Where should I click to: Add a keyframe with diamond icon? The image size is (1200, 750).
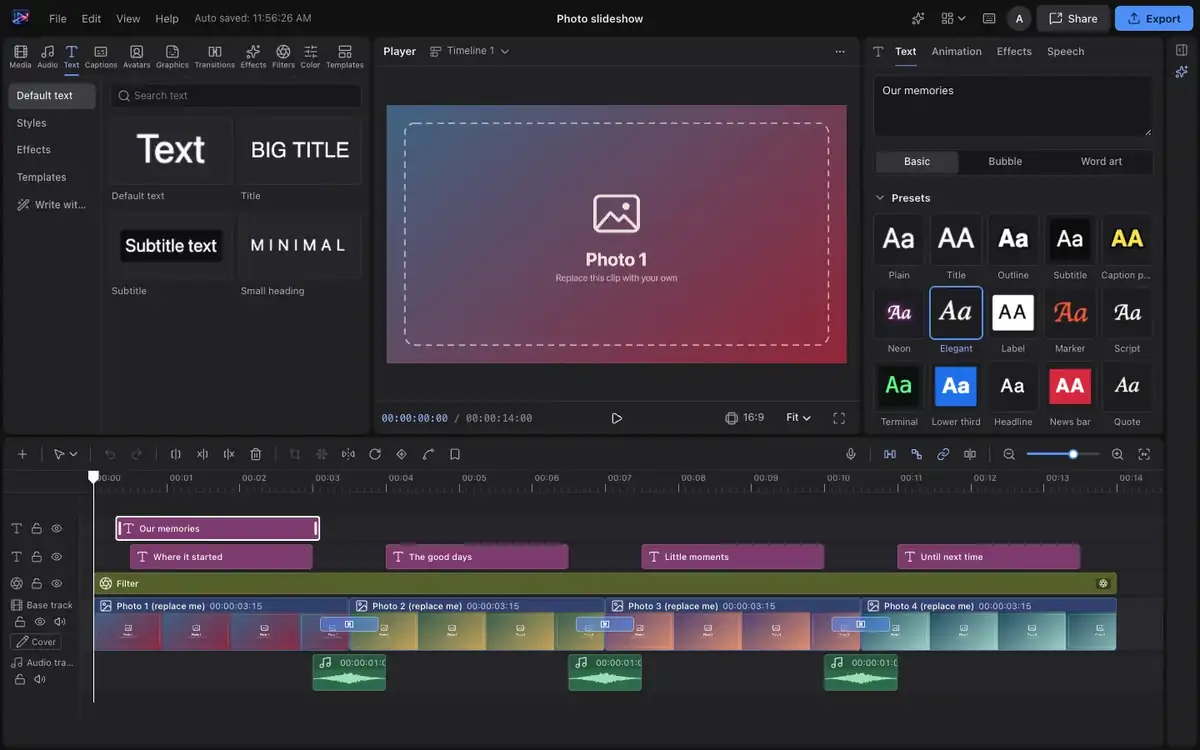[x=401, y=454]
